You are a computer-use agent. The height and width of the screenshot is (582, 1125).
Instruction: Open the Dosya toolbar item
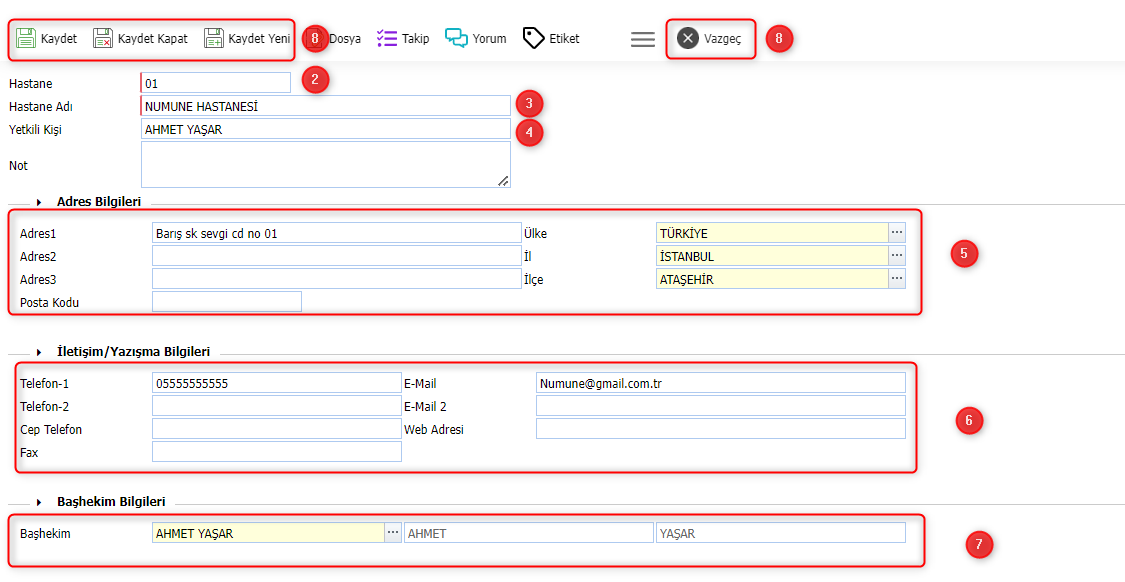[x=343, y=39]
